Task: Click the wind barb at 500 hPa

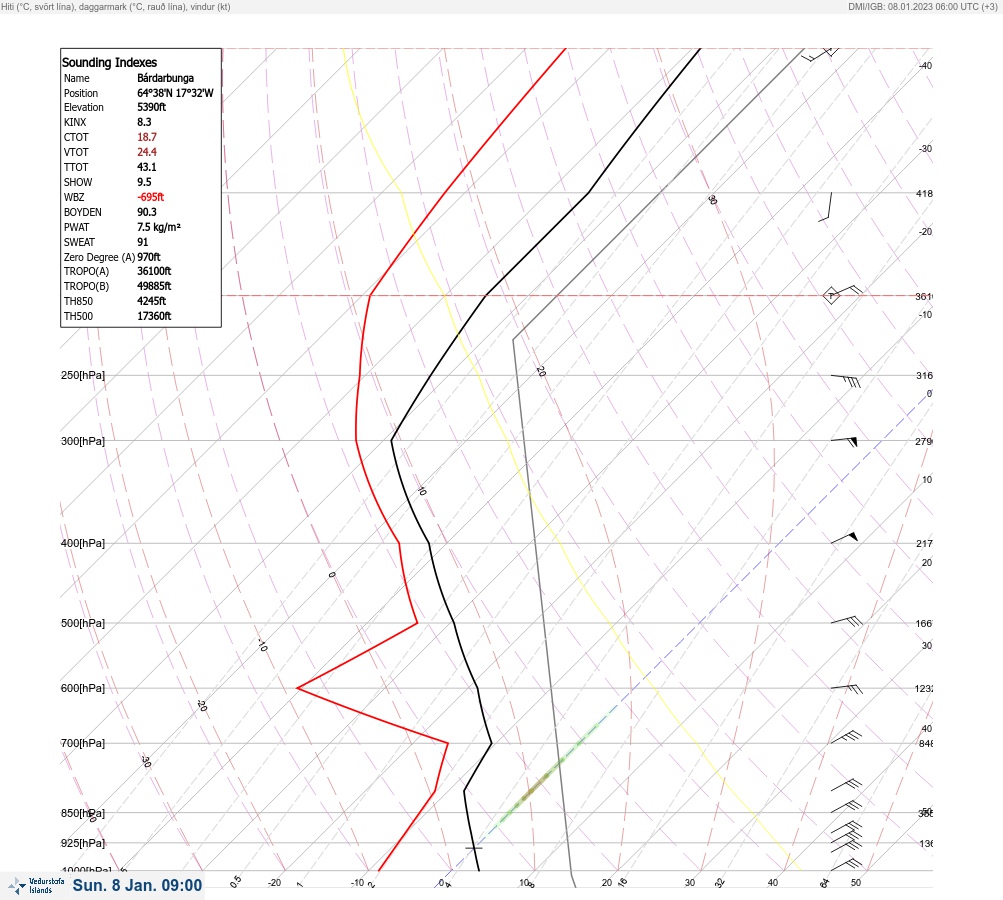Action: [846, 620]
